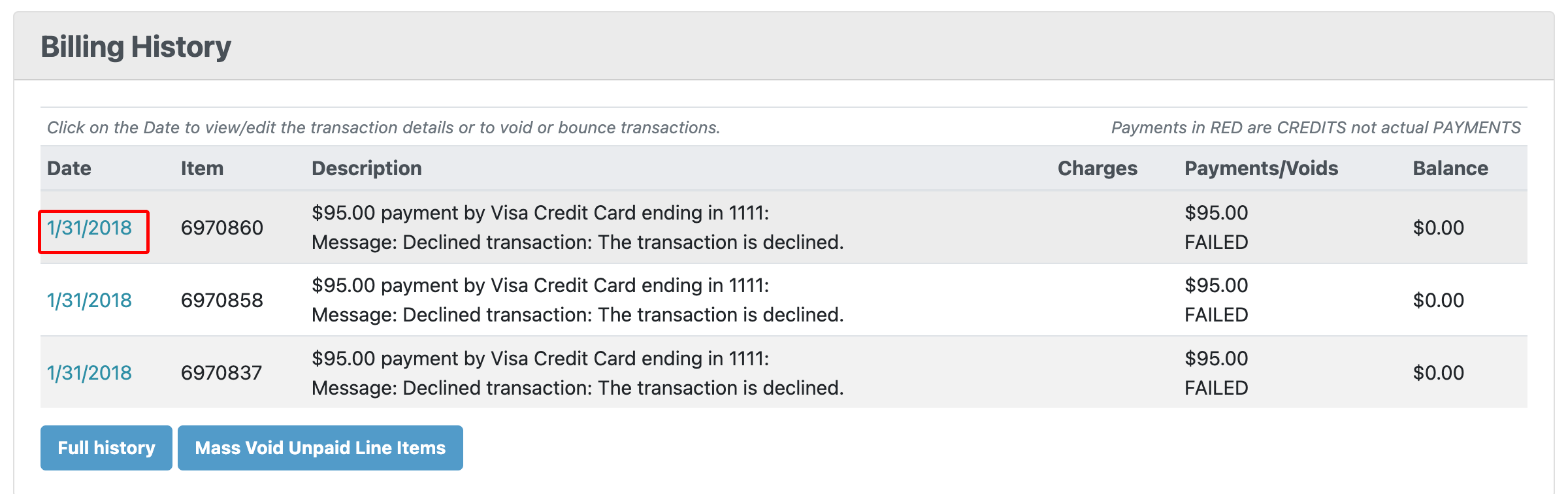Screen dimensions: 1568x494
Task: Open the 1/31/2018 date link for item 6970858
Action: pos(90,301)
